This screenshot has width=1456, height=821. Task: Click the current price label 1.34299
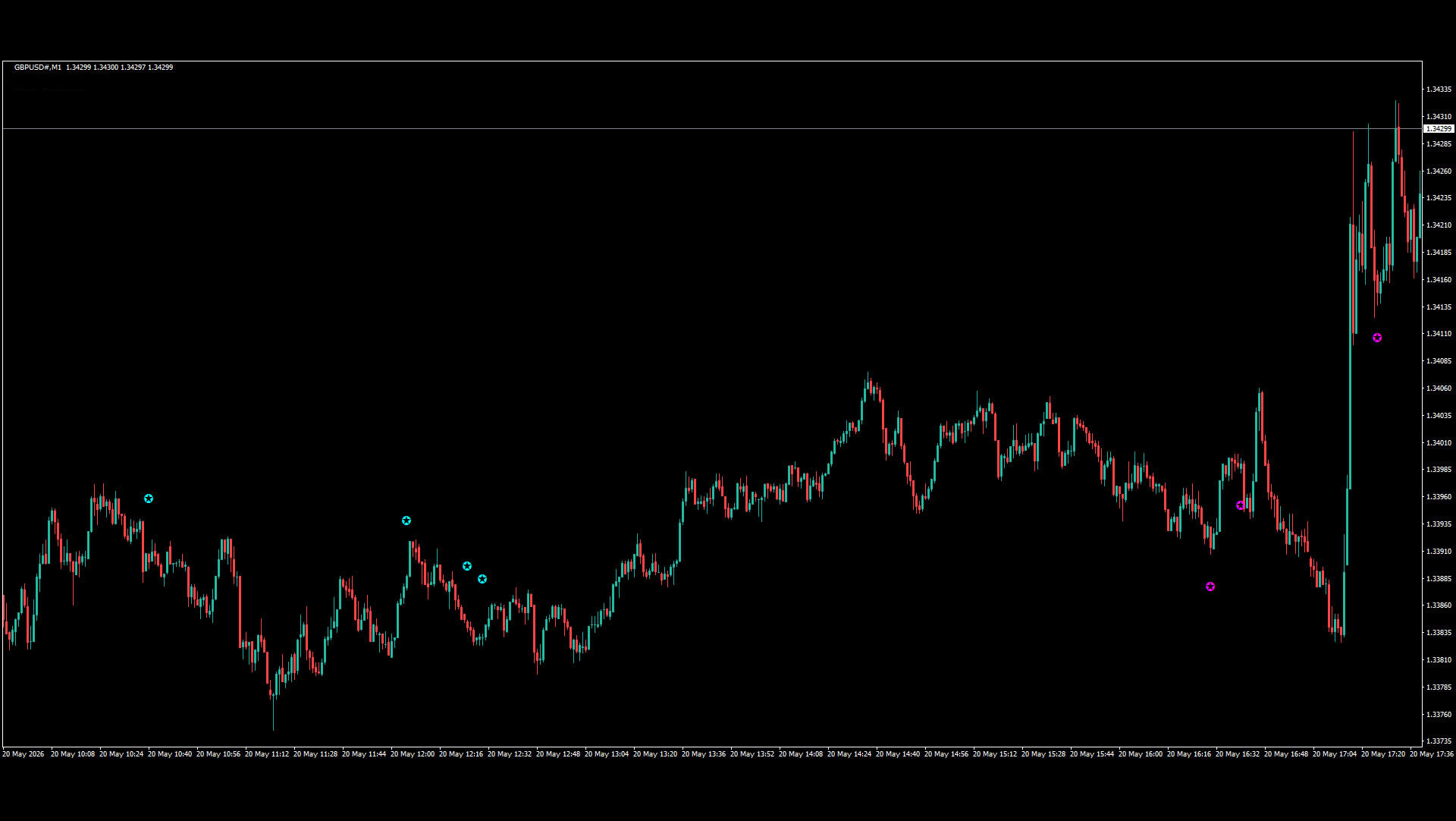pos(1439,129)
